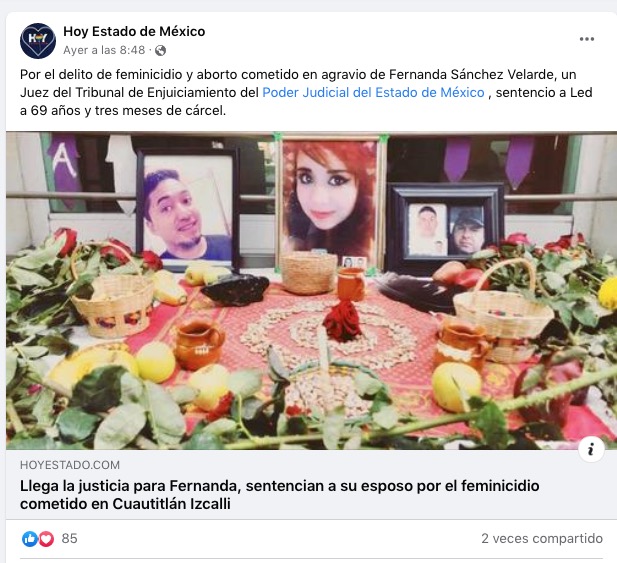Open the article headline about Fernanda

[279, 495]
